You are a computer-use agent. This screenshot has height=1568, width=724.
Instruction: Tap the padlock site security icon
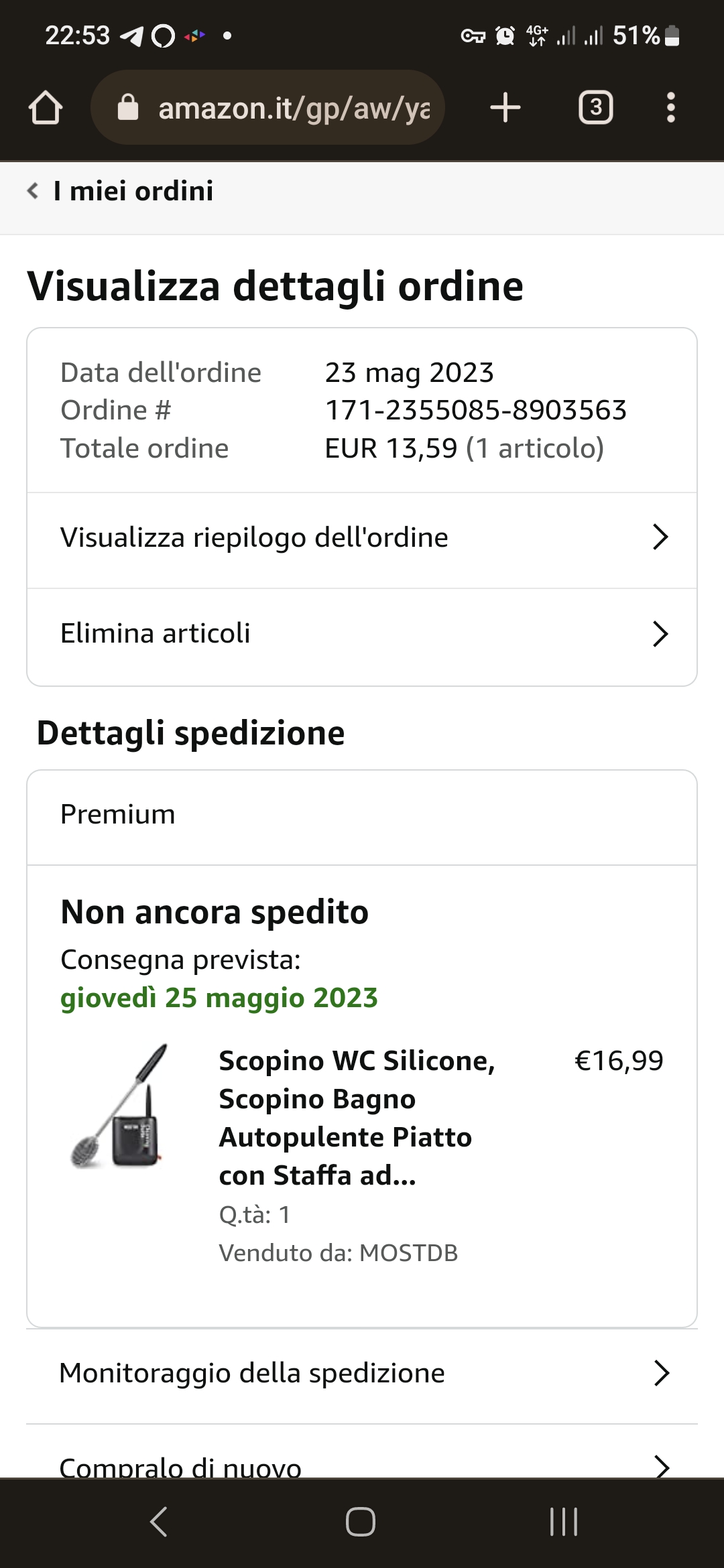[127, 108]
